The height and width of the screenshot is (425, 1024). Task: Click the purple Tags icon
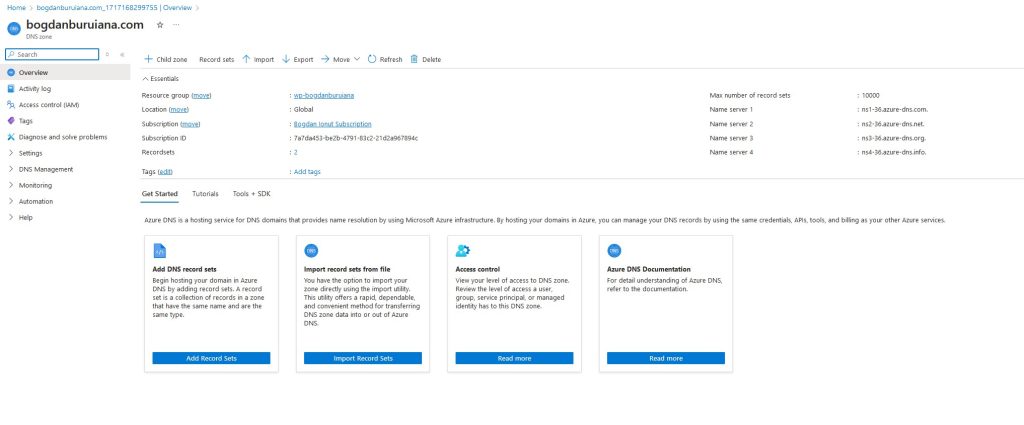pyautogui.click(x=11, y=121)
